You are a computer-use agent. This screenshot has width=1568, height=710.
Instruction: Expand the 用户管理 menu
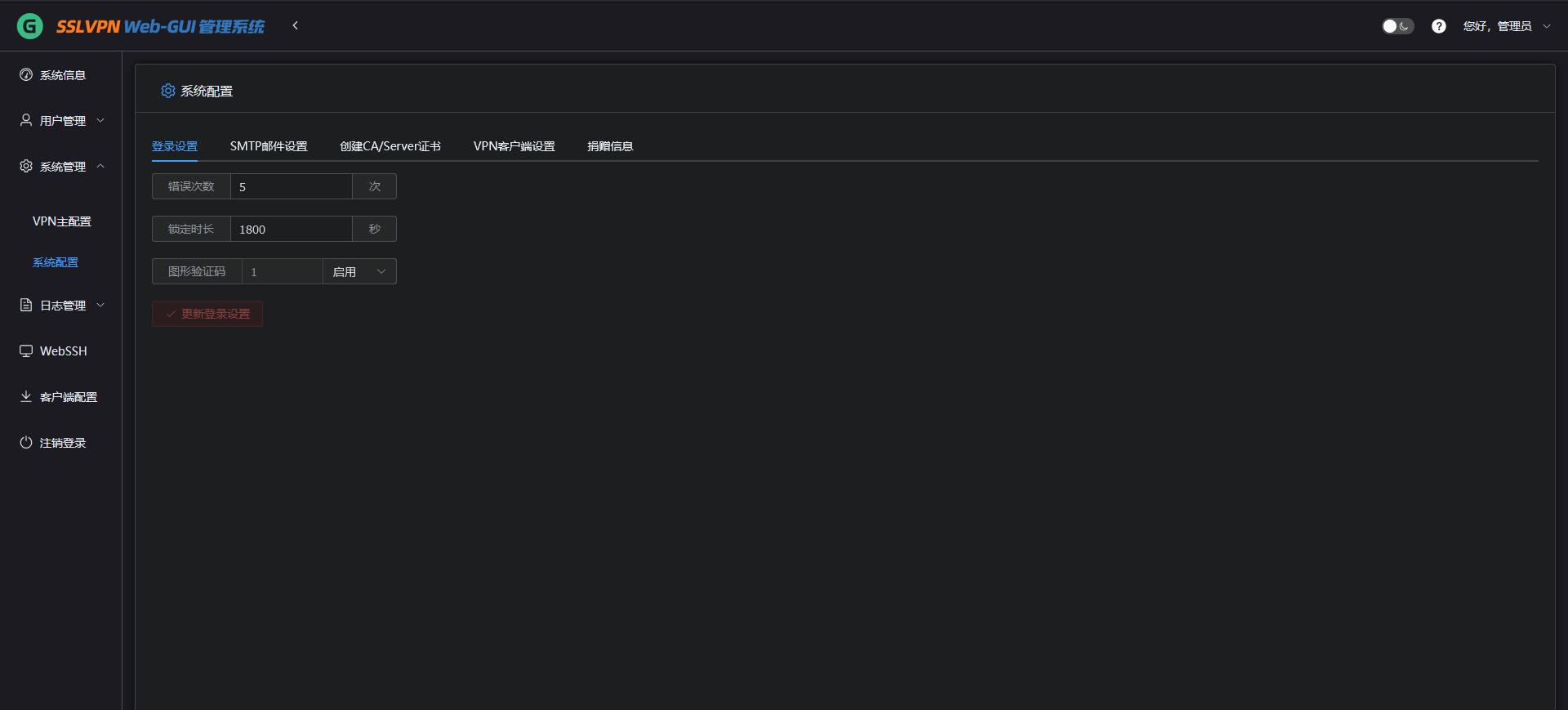pyautogui.click(x=61, y=121)
